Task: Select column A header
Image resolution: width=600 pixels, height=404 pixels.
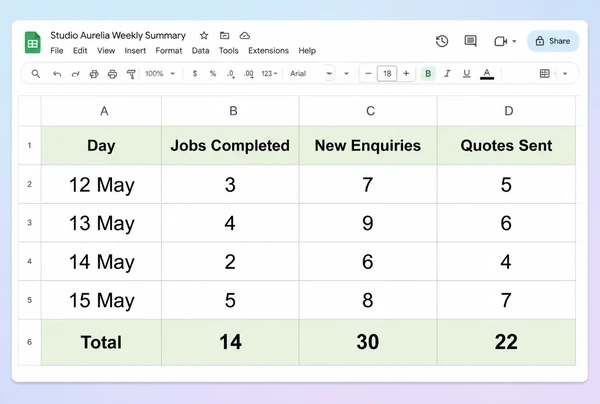Action: click(101, 111)
